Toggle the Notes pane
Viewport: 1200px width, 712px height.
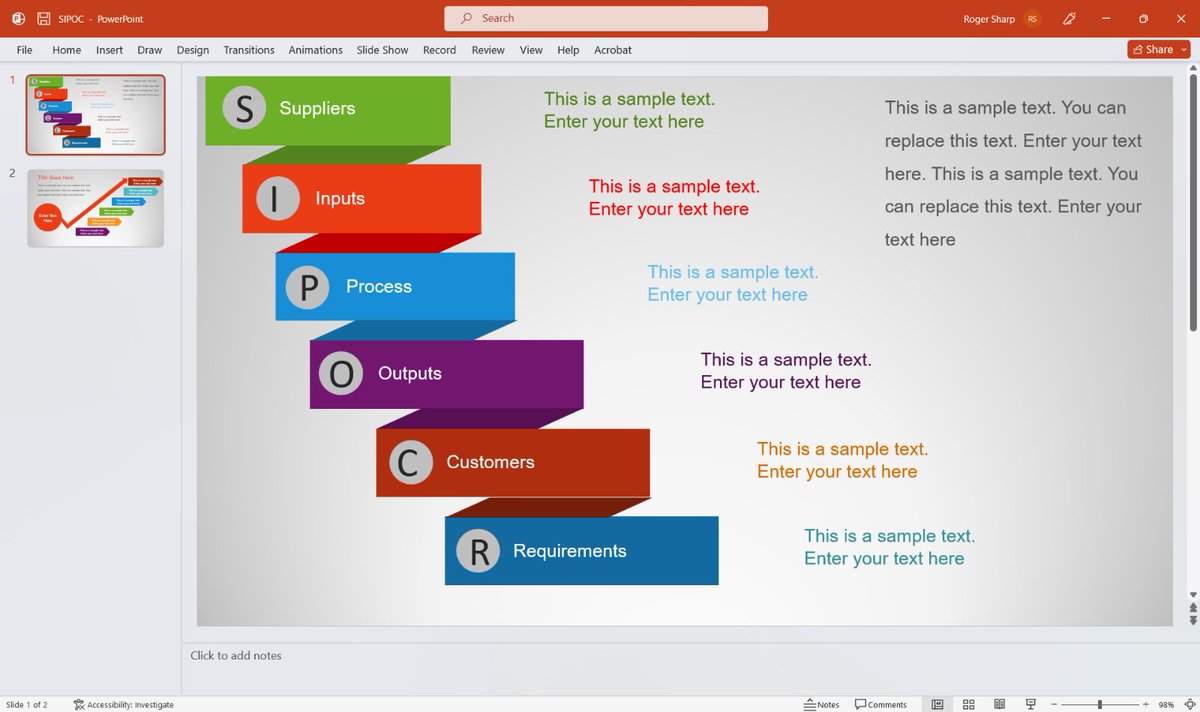point(822,704)
